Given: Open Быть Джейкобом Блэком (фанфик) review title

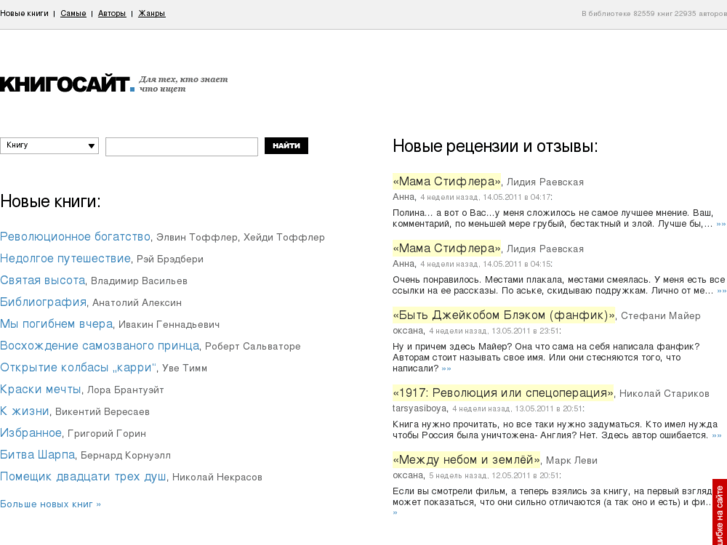Looking at the screenshot, I should pos(504,314).
